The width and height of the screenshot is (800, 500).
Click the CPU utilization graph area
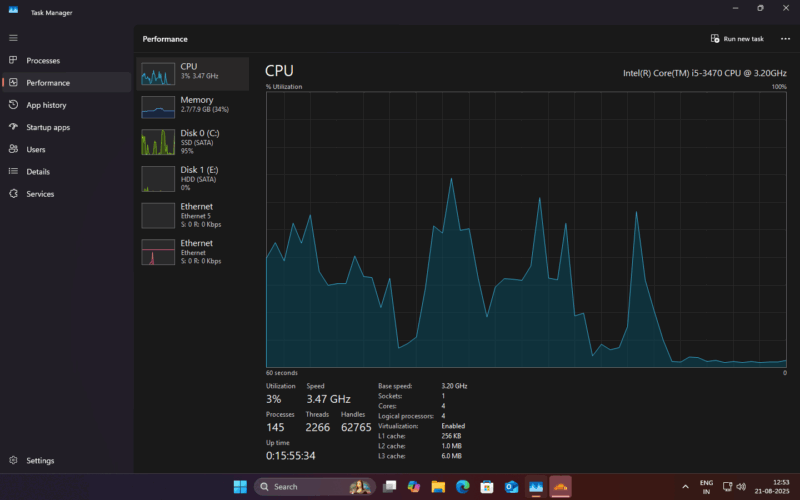[526, 229]
